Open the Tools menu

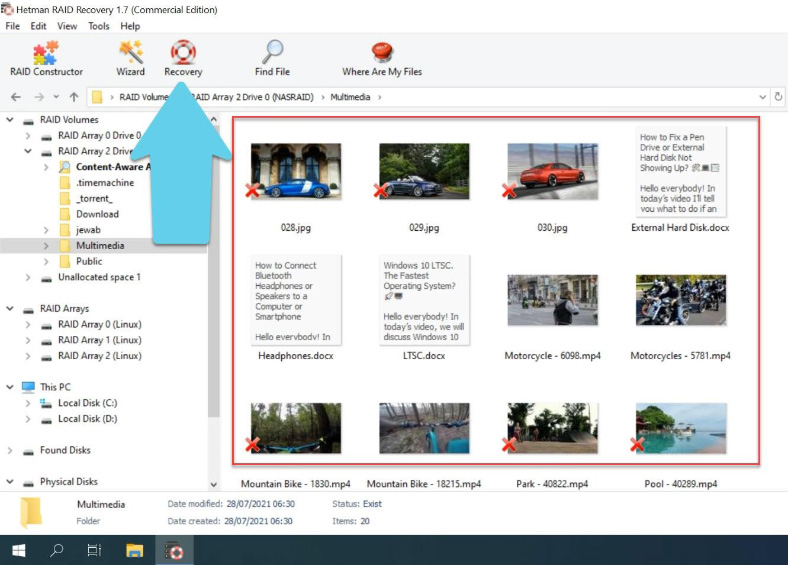pyautogui.click(x=98, y=25)
